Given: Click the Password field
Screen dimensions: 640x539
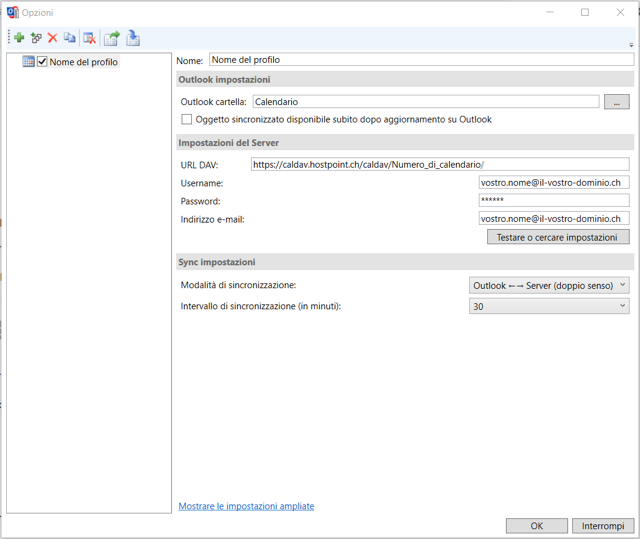Looking at the screenshot, I should click(x=554, y=200).
